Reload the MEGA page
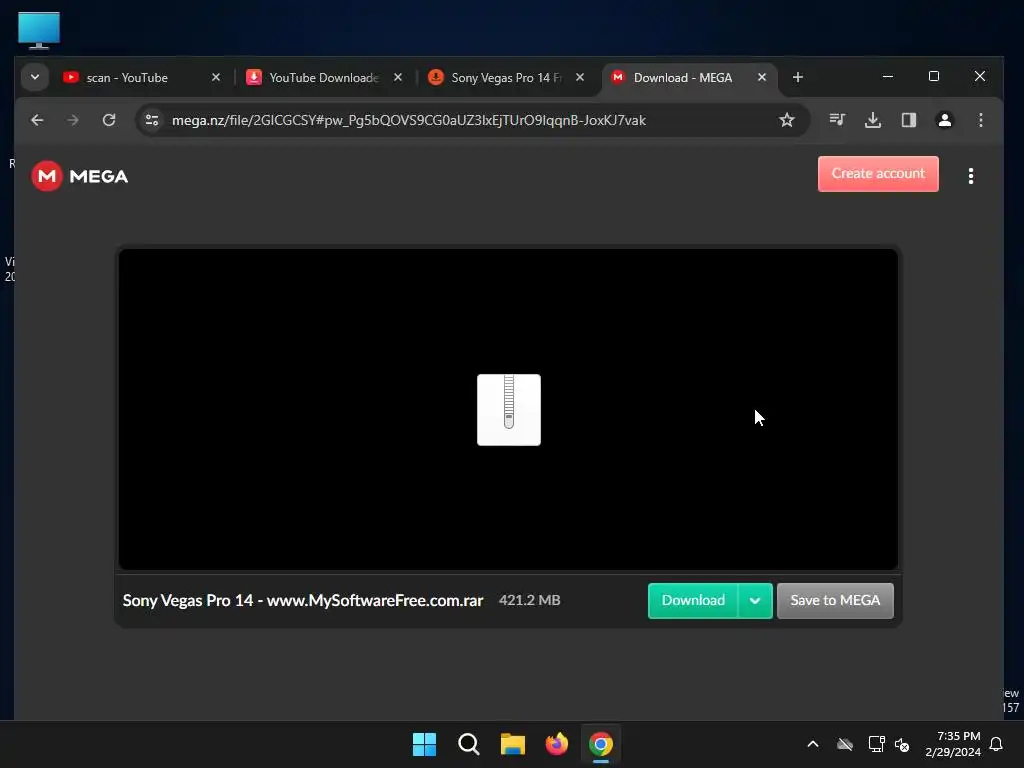This screenshot has height=768, width=1024. [109, 120]
